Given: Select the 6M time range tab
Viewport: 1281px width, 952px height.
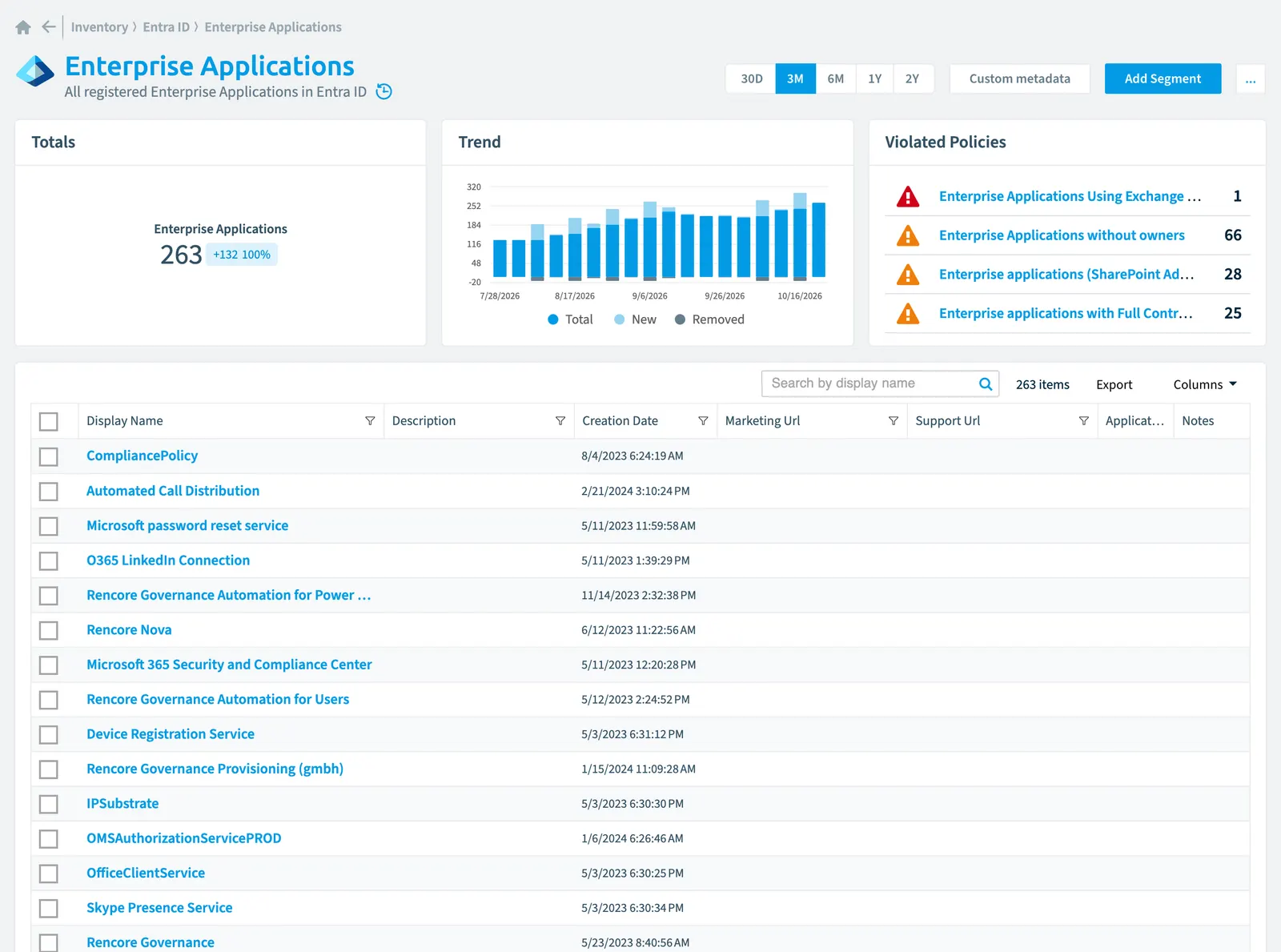Looking at the screenshot, I should pos(836,78).
